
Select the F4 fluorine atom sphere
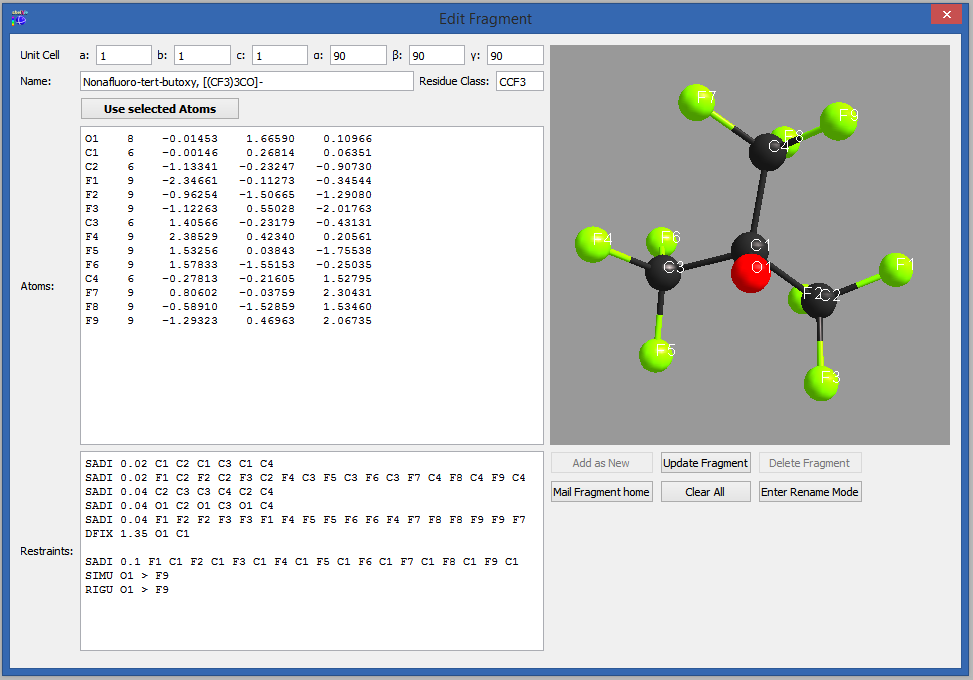[x=594, y=243]
